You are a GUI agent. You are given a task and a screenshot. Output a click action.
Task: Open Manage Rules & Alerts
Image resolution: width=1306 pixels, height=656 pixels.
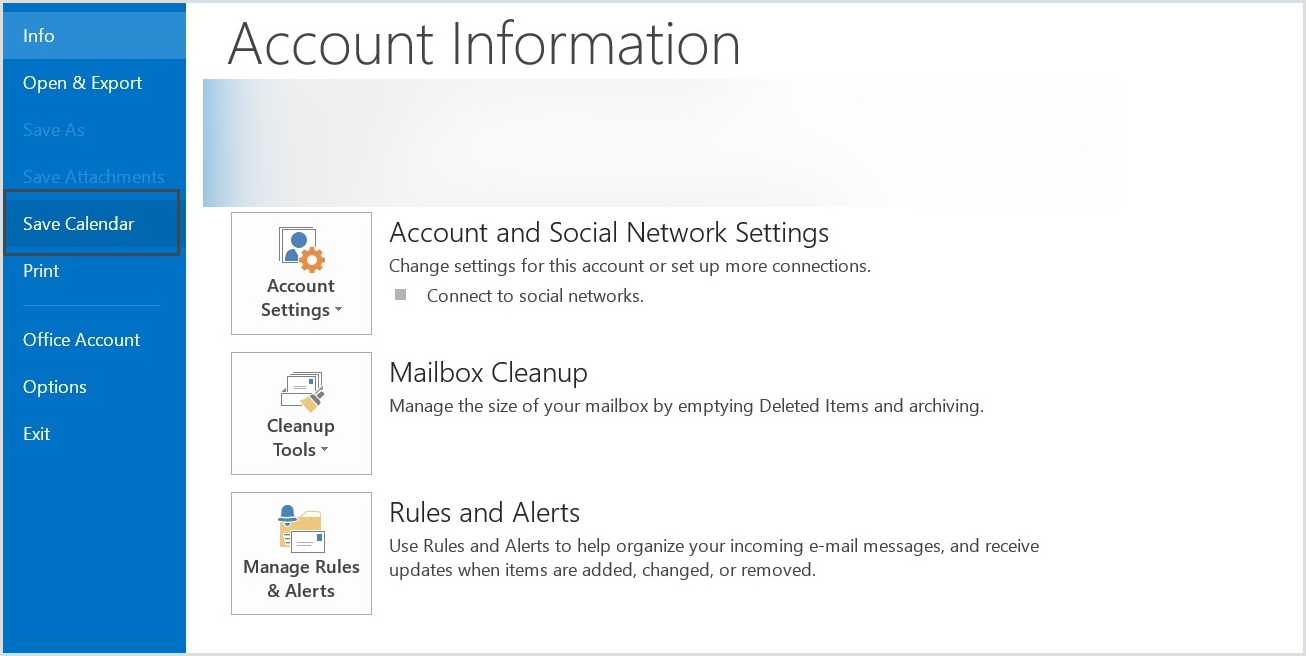click(300, 553)
